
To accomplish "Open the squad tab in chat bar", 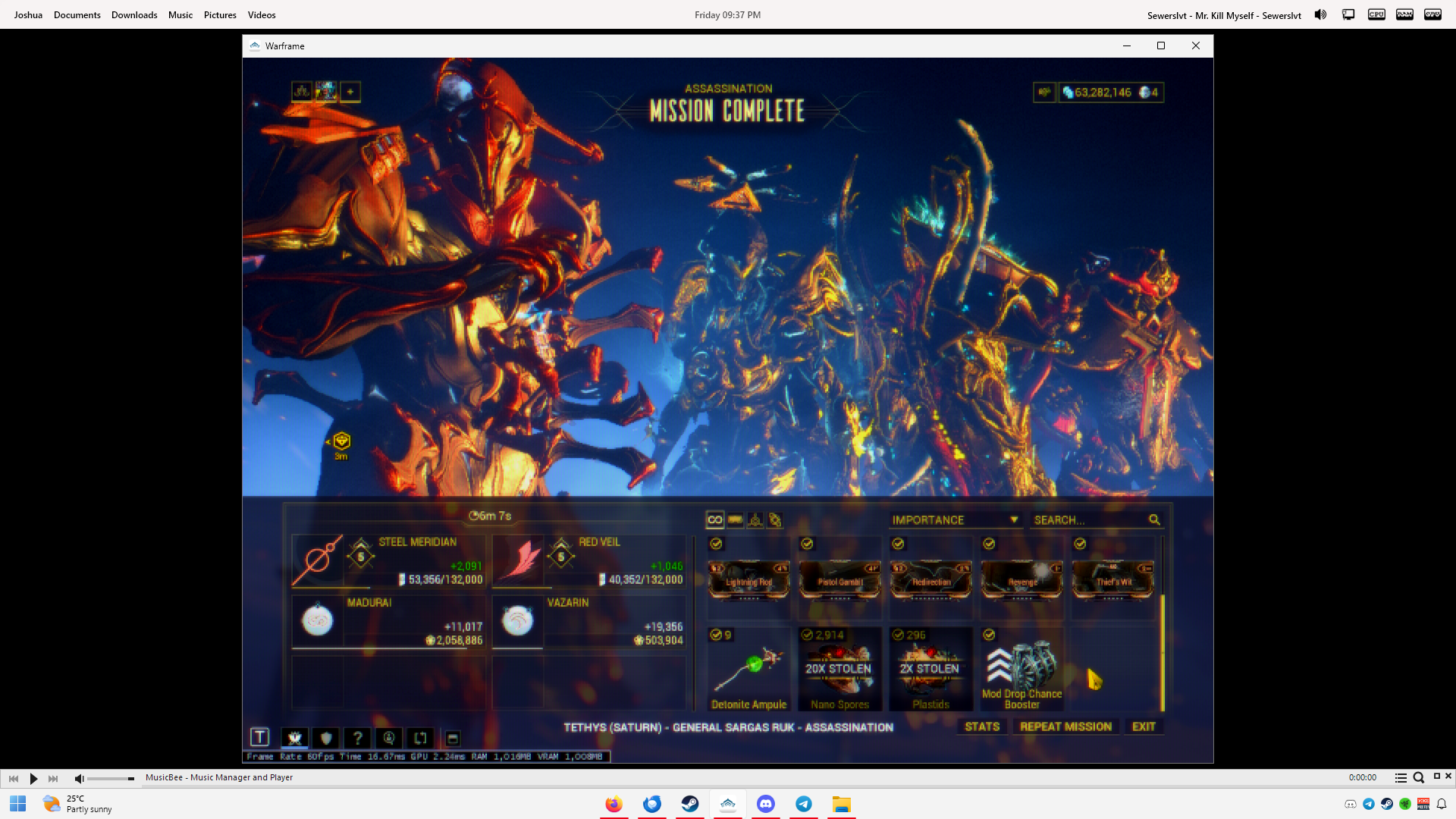I will (295, 738).
